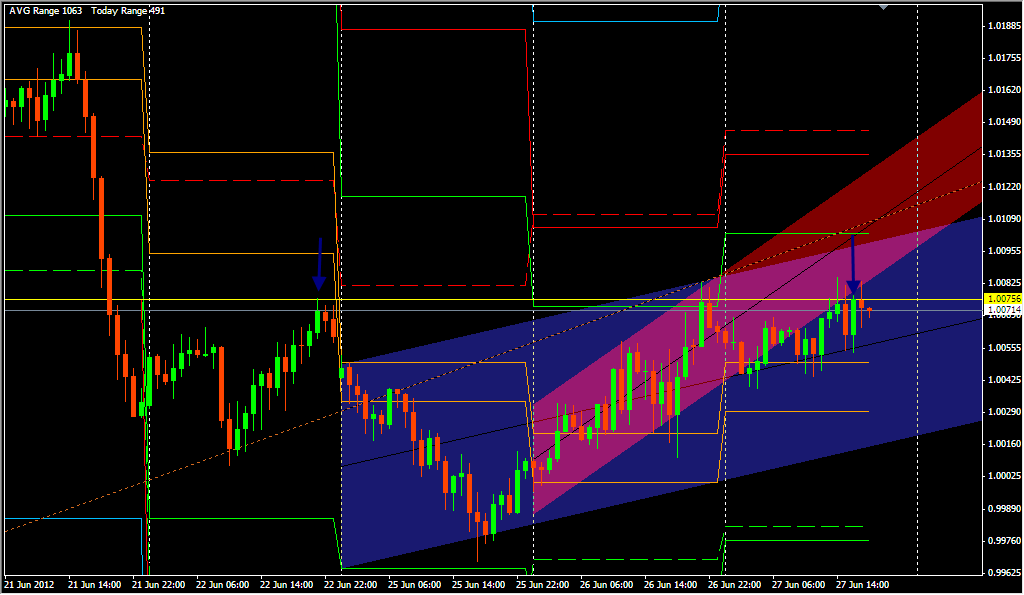Click the '25 Jun 14:00' time label
This screenshot has width=1024, height=595.
click(x=479, y=585)
